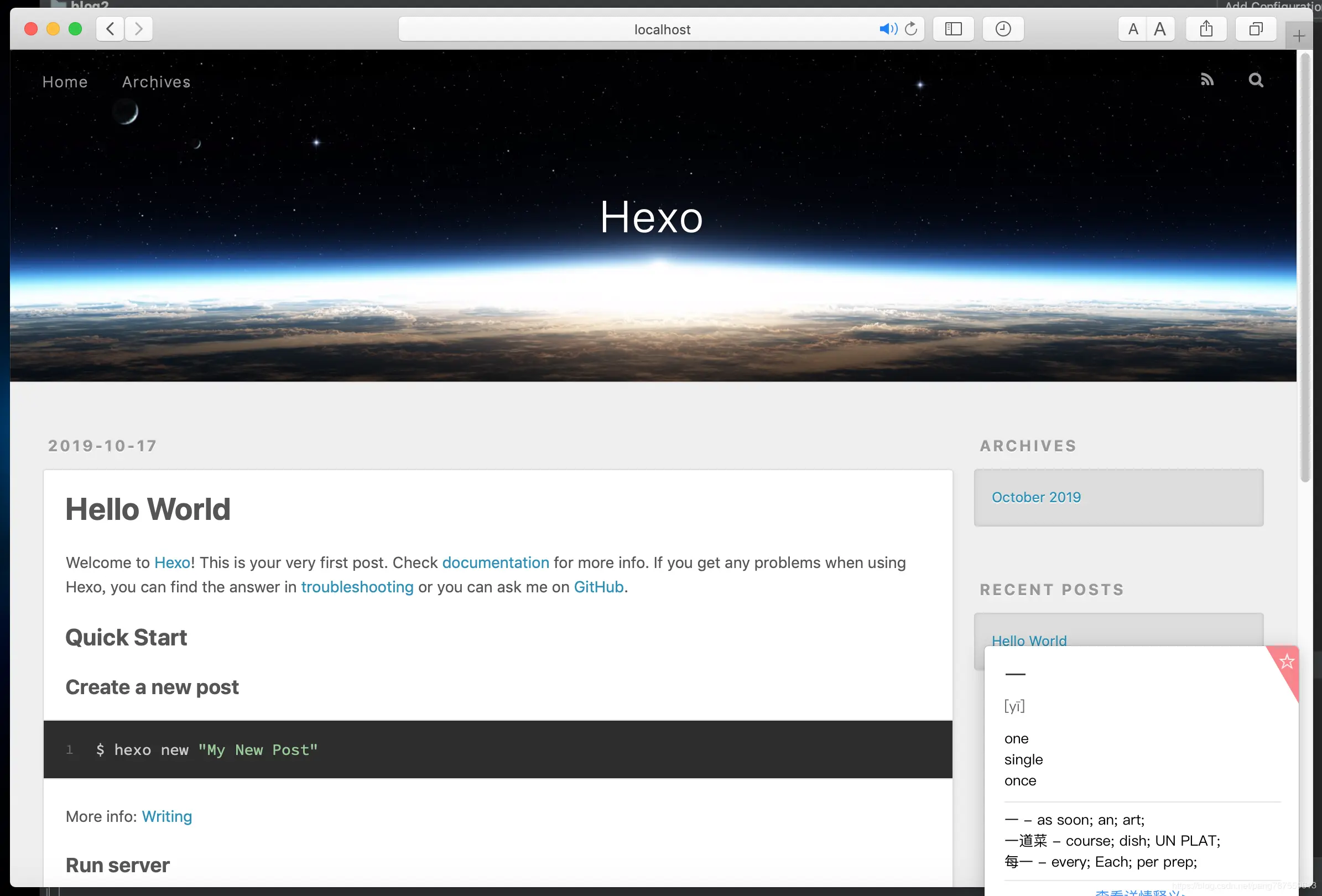Follow the troubleshooting link
The height and width of the screenshot is (896, 1322).
tap(357, 587)
